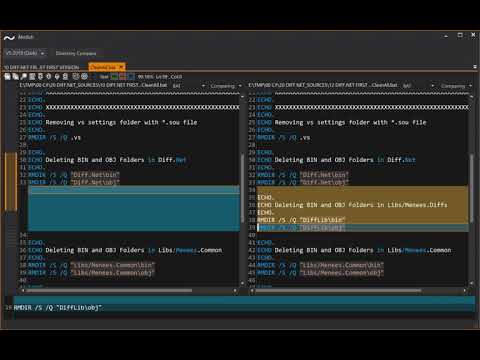
Task: Toggle the Text mode button in toolbar
Action: point(104,77)
